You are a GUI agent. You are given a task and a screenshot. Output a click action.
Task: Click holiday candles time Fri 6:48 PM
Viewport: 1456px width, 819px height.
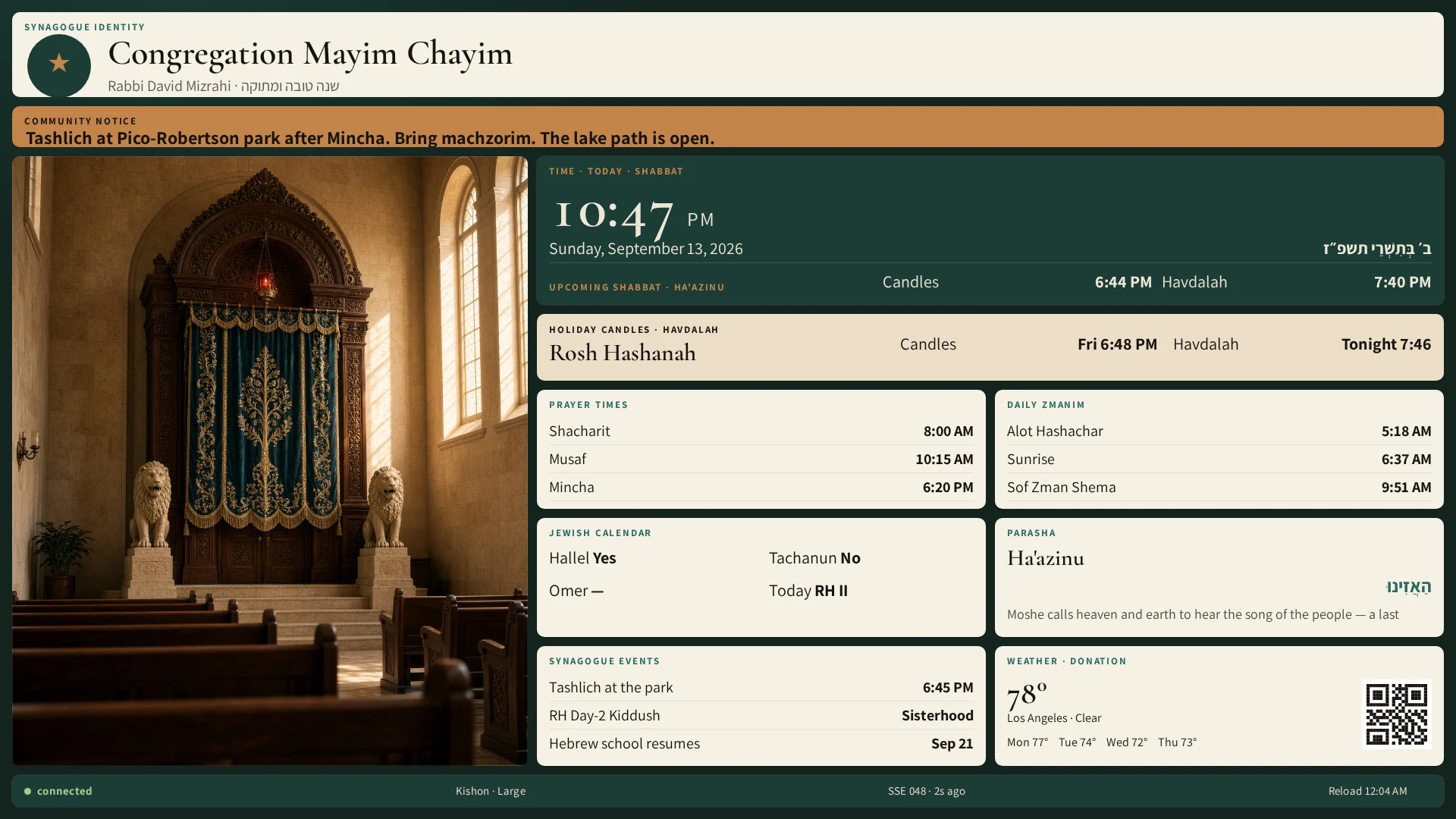[1117, 344]
